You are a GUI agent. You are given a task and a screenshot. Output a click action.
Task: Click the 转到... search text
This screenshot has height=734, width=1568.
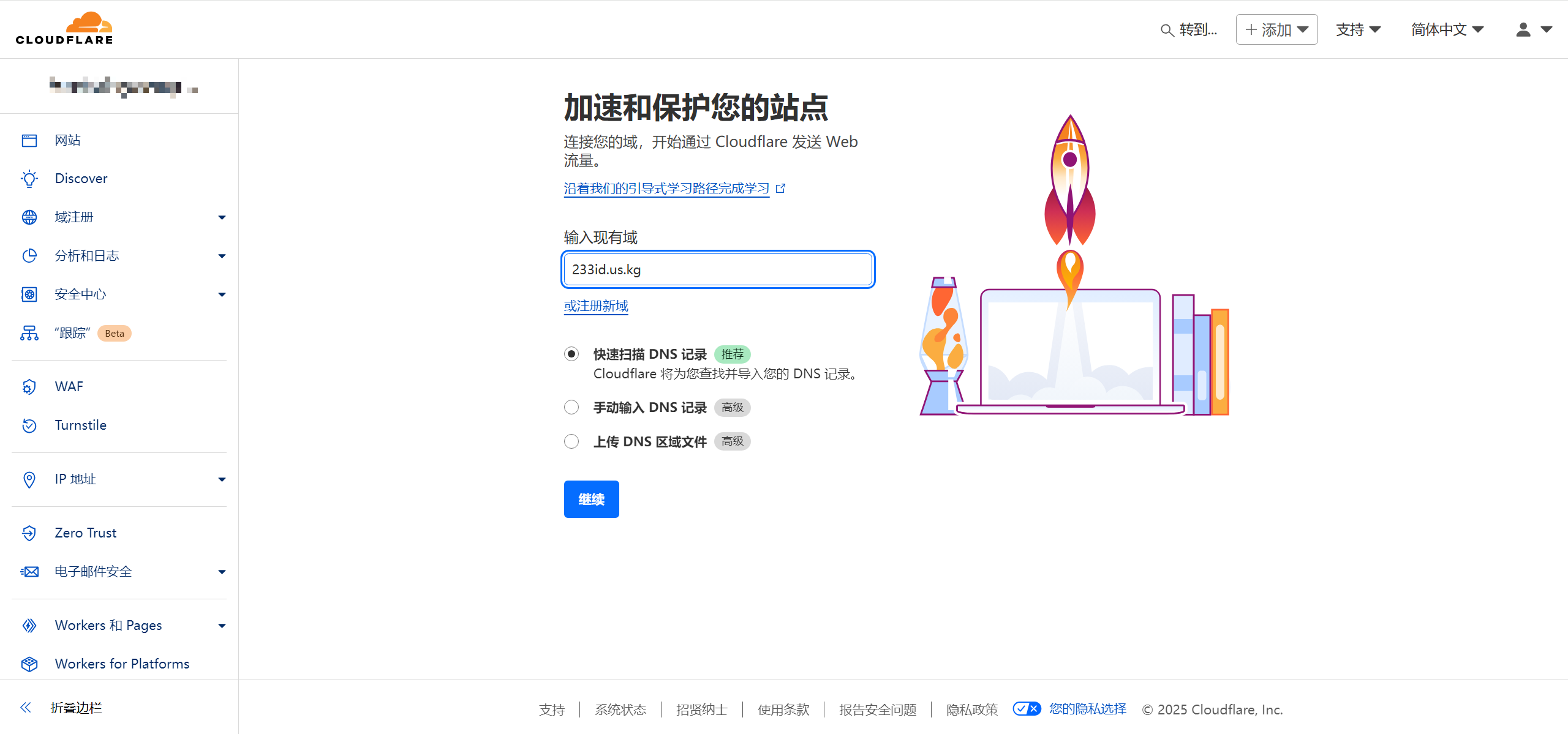pos(1198,29)
